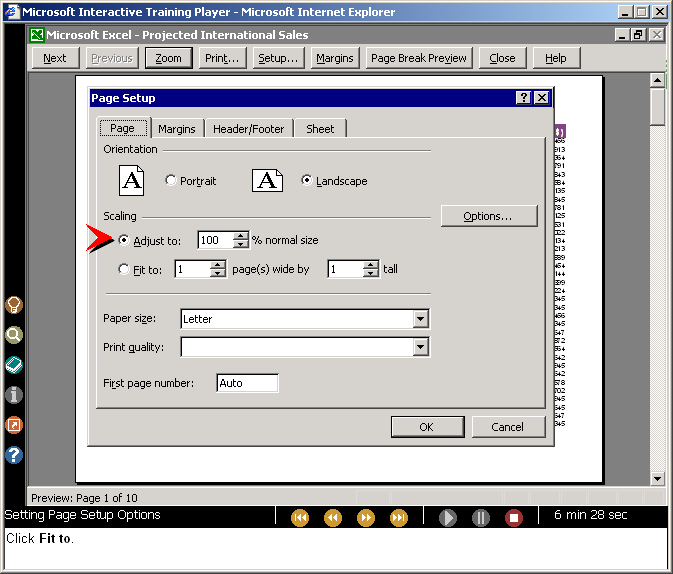Click the lightbulb hint icon in sidebar
The width and height of the screenshot is (673, 574).
pyautogui.click(x=14, y=305)
